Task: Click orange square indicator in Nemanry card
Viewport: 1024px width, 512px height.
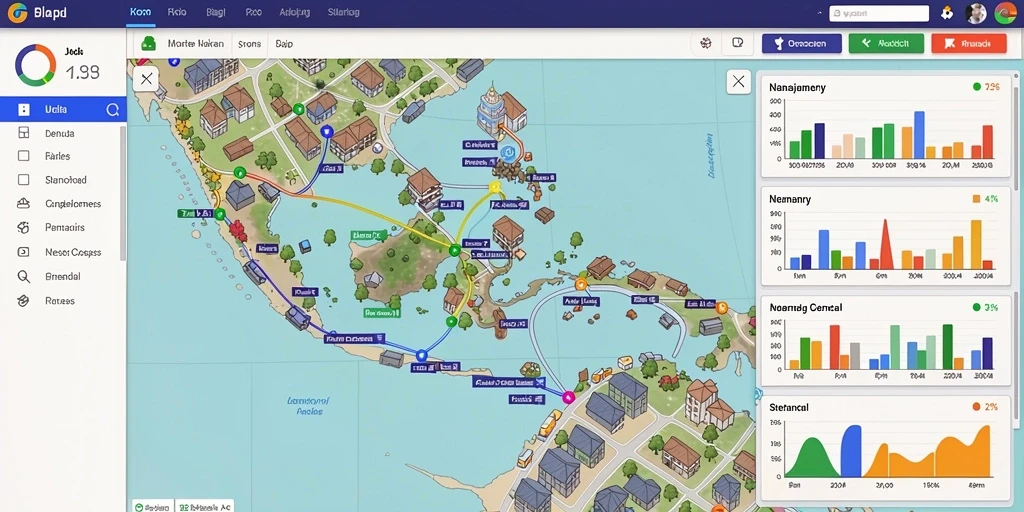Action: click(976, 199)
